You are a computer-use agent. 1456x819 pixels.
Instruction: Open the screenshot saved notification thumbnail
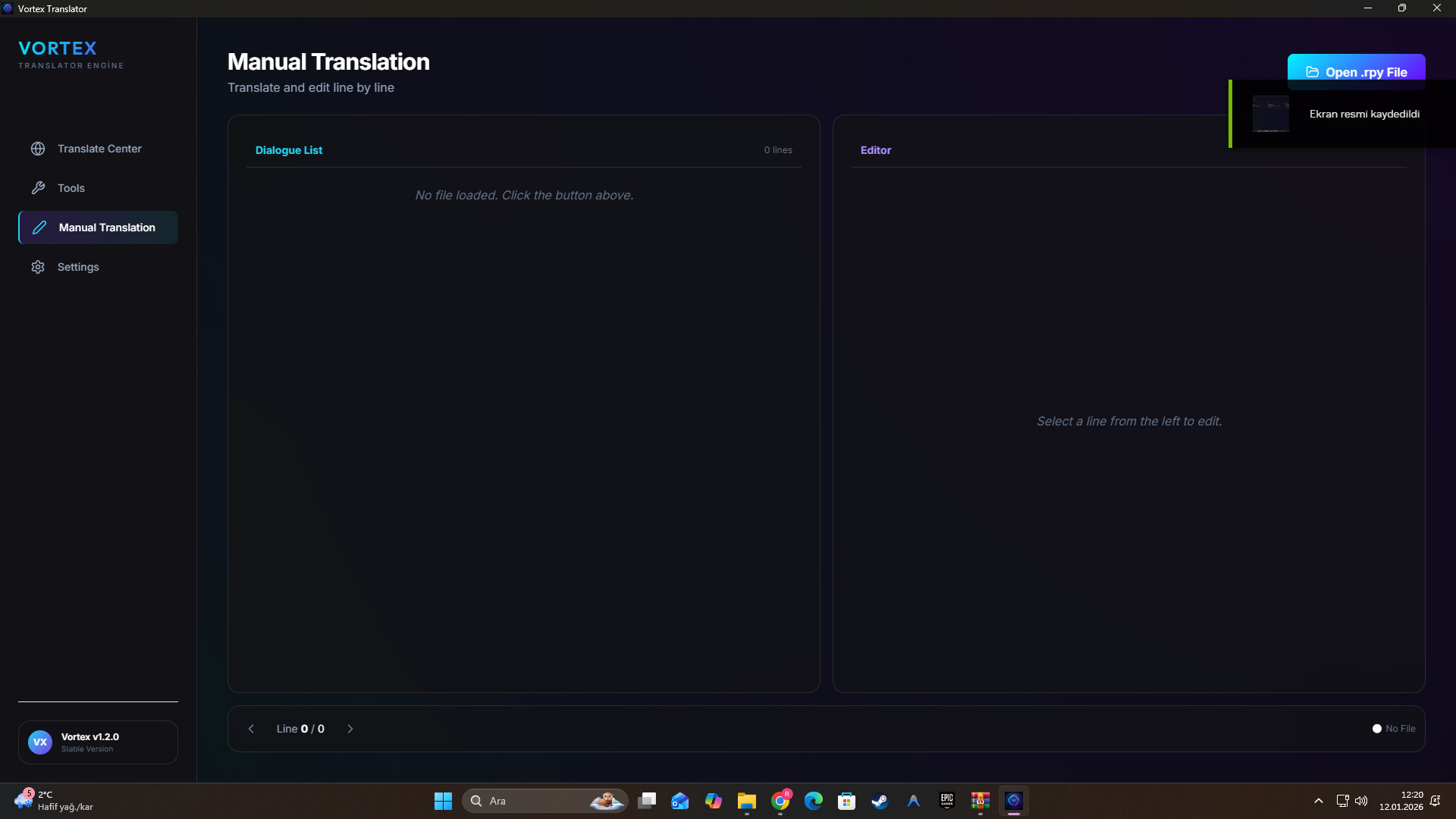click(x=1271, y=114)
